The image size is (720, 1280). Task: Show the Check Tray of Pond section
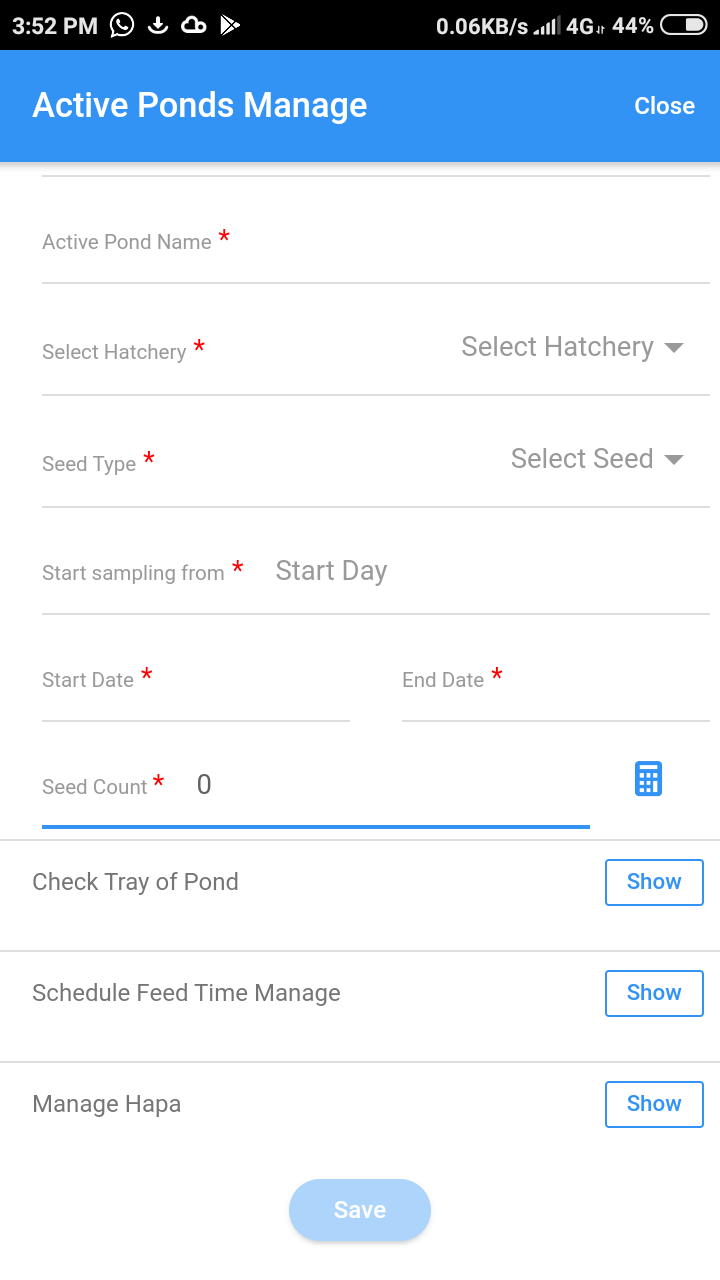point(654,882)
